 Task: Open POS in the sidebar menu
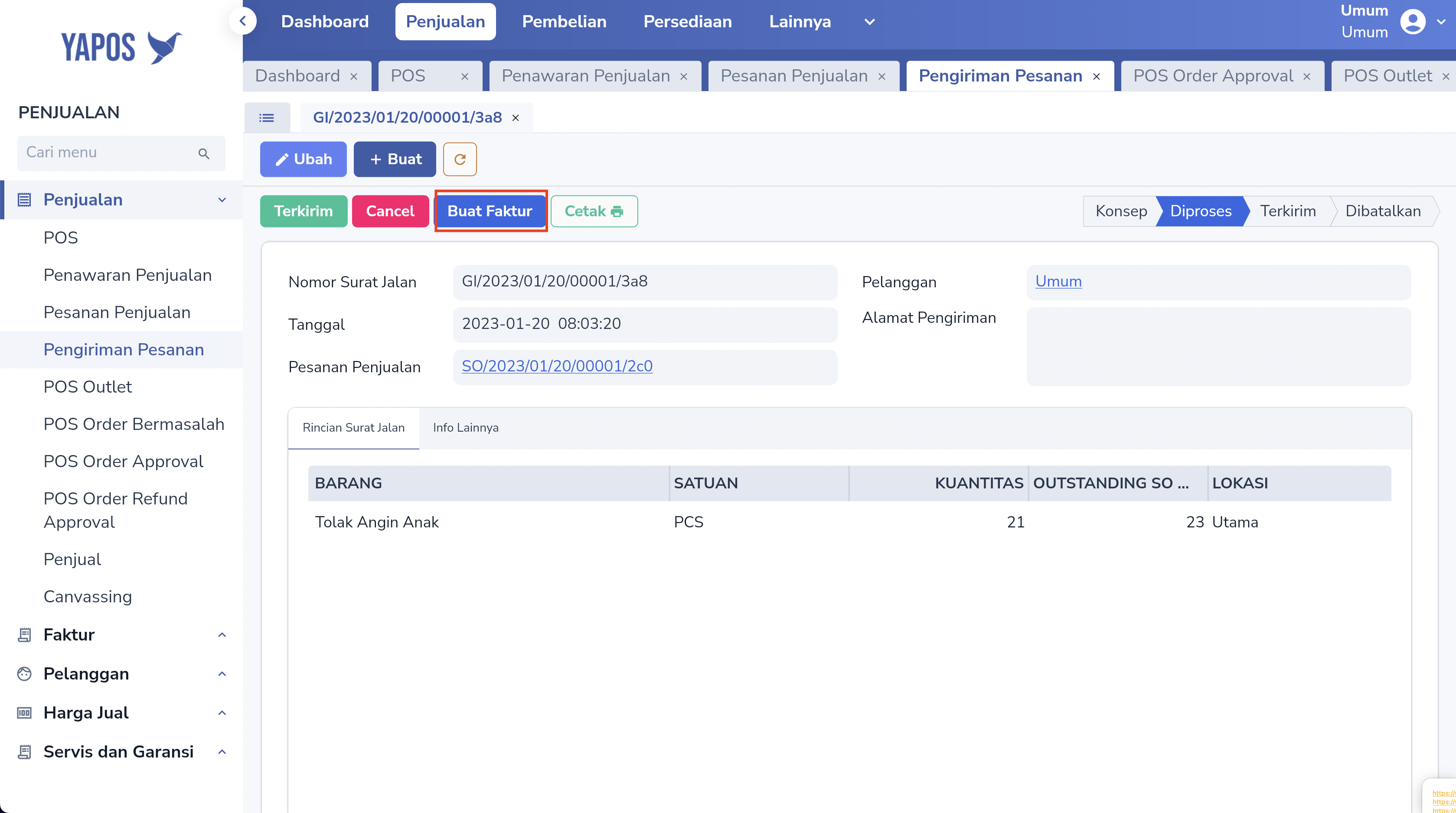coord(60,237)
